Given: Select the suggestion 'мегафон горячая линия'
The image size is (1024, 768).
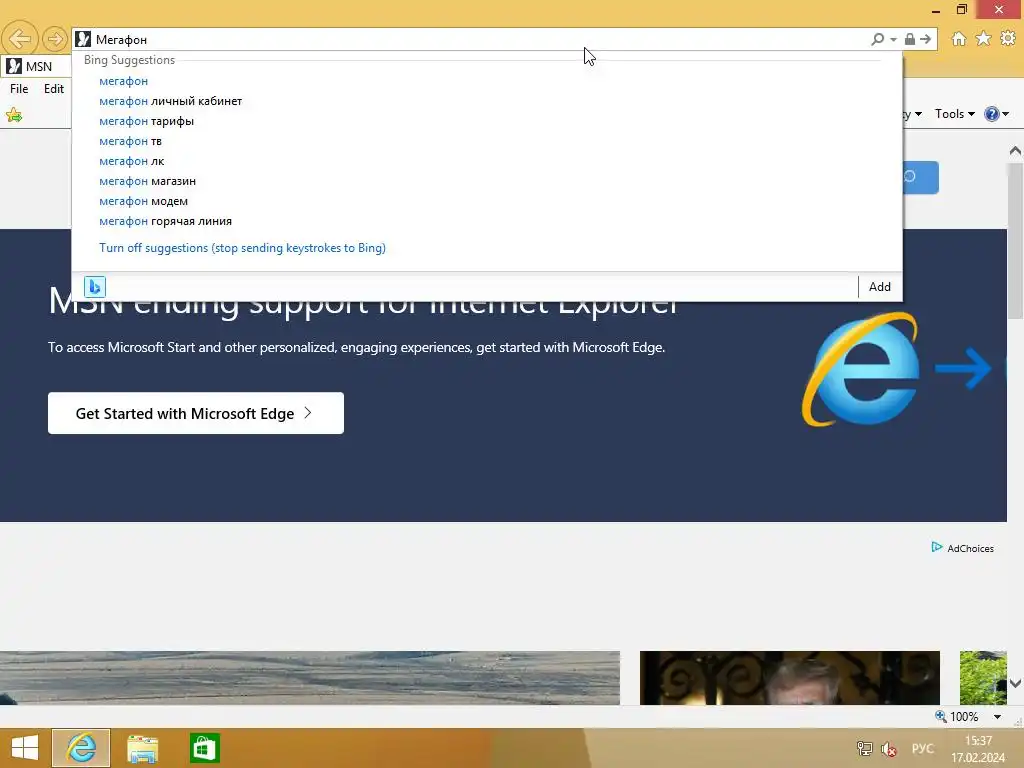Looking at the screenshot, I should 165,221.
